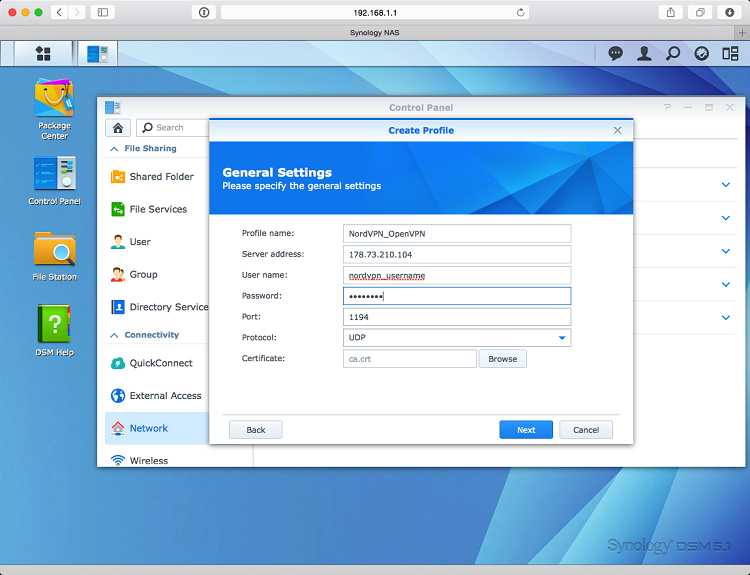
Task: Click the Control Panel home icon
Action: pyautogui.click(x=118, y=127)
